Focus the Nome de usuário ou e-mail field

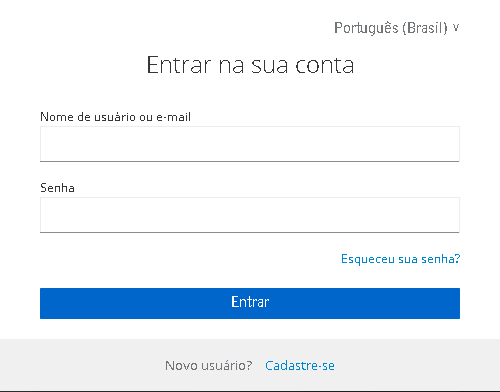(x=250, y=144)
